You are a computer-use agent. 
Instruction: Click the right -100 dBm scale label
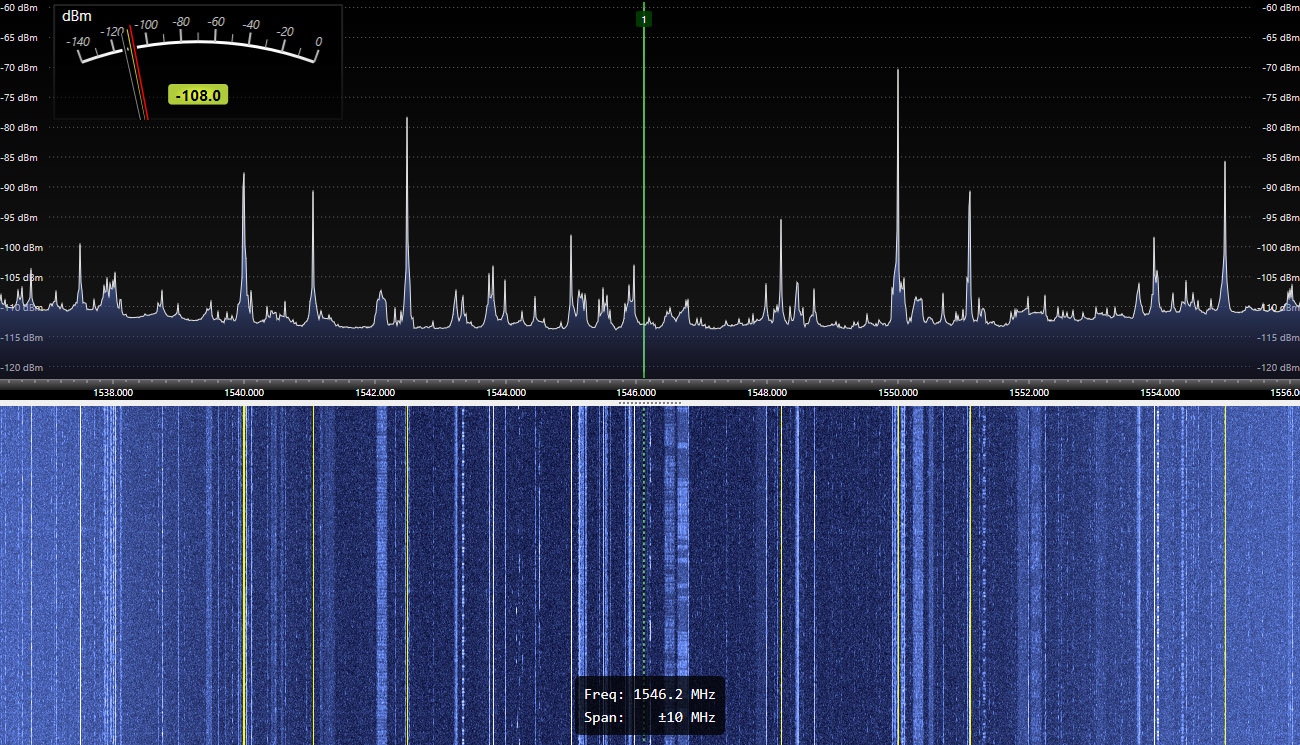[1277, 247]
